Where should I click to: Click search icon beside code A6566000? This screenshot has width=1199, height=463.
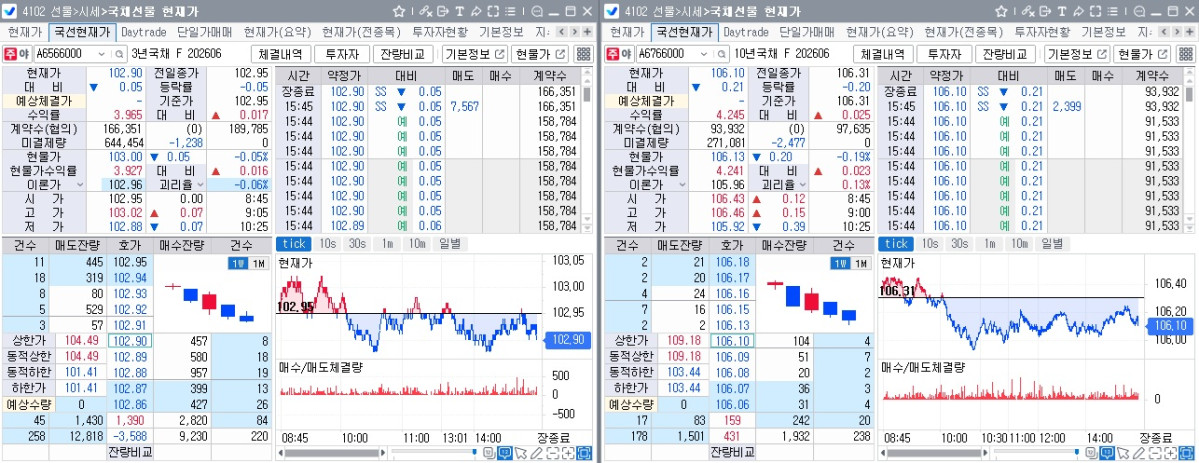tap(119, 54)
